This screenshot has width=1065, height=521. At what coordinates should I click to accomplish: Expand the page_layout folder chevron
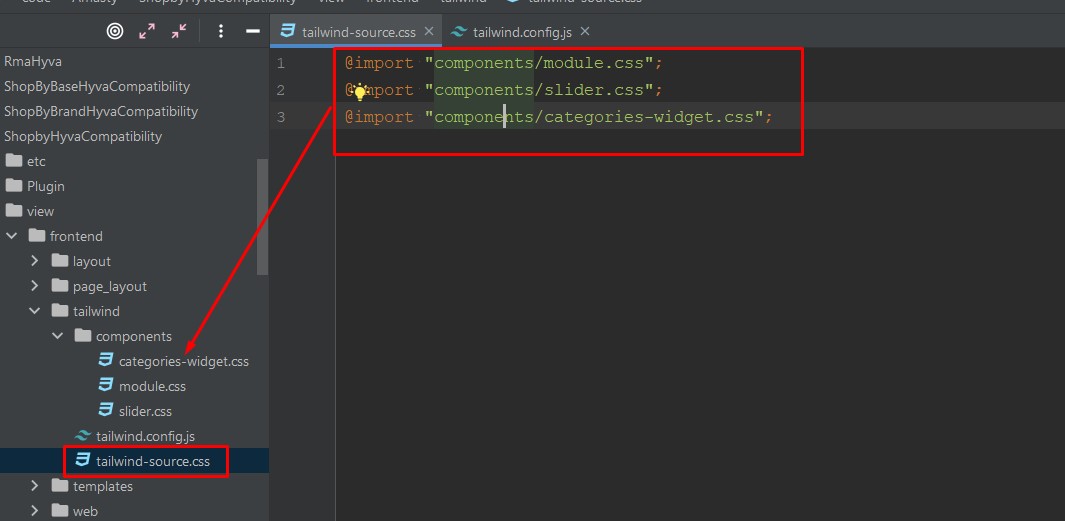[35, 286]
